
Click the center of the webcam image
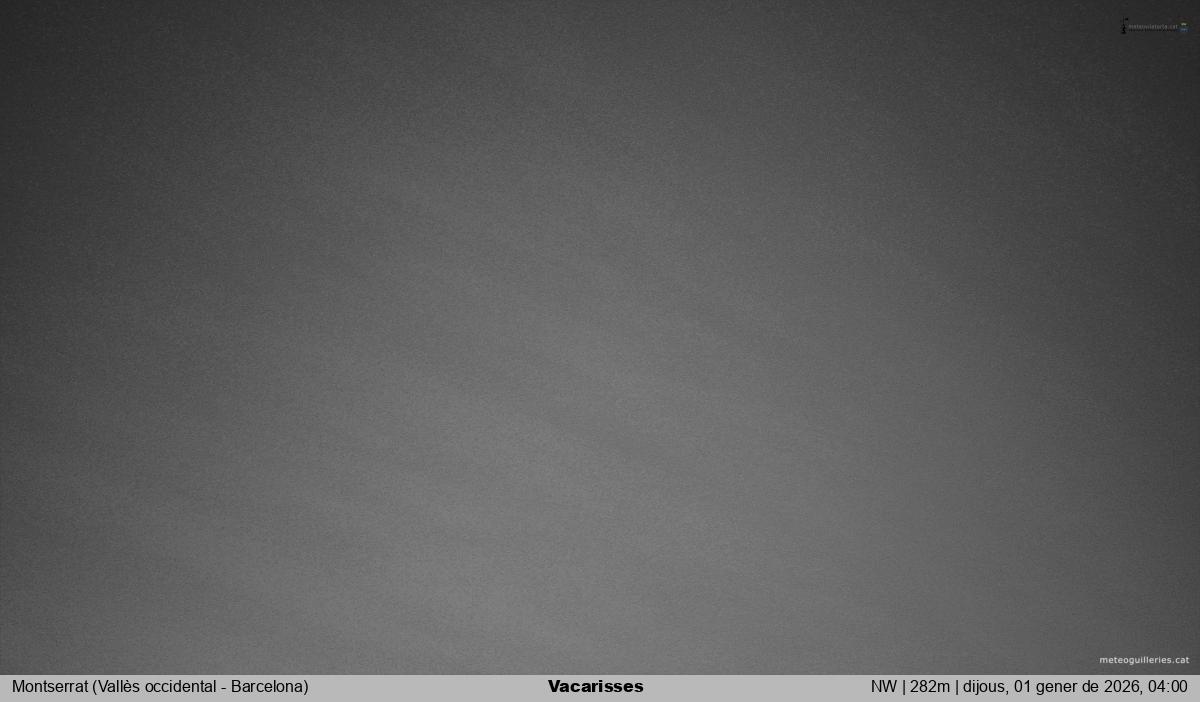600,337
